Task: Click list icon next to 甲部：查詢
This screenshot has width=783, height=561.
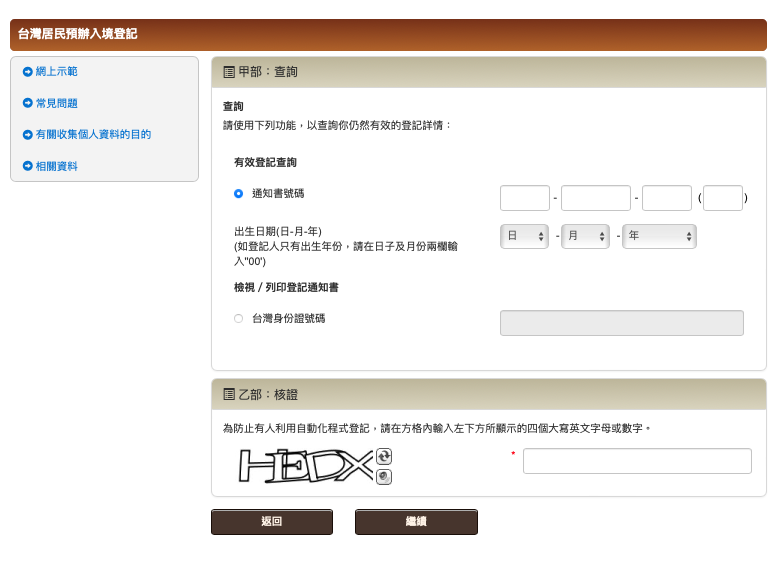Action: (229, 72)
